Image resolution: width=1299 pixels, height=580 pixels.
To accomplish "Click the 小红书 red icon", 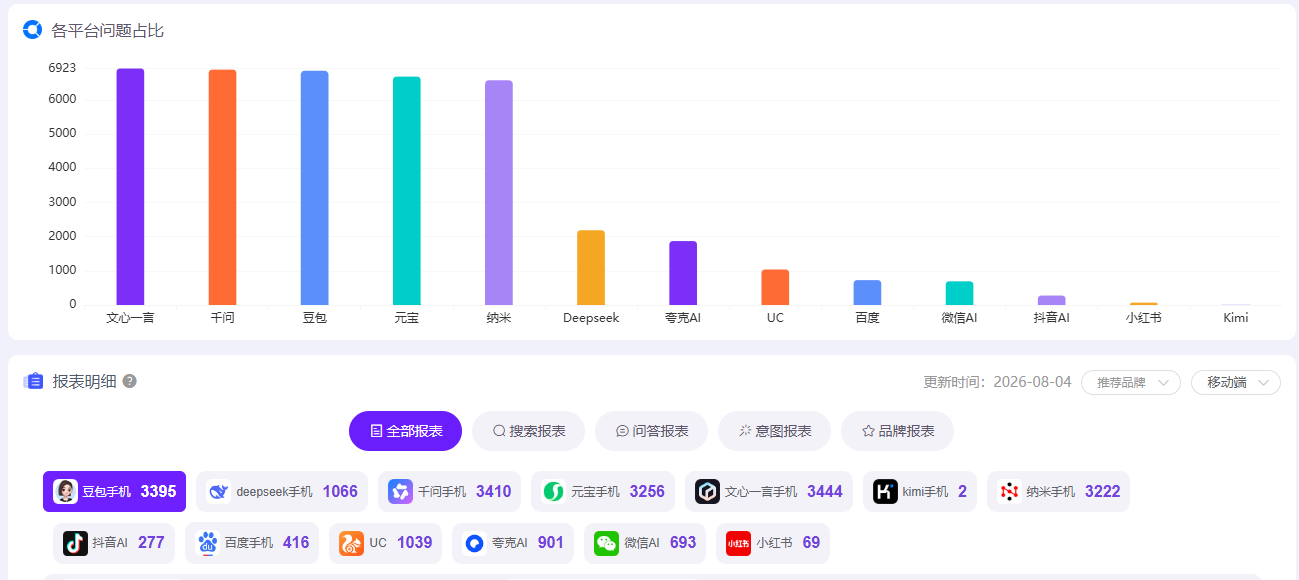I will coord(738,543).
